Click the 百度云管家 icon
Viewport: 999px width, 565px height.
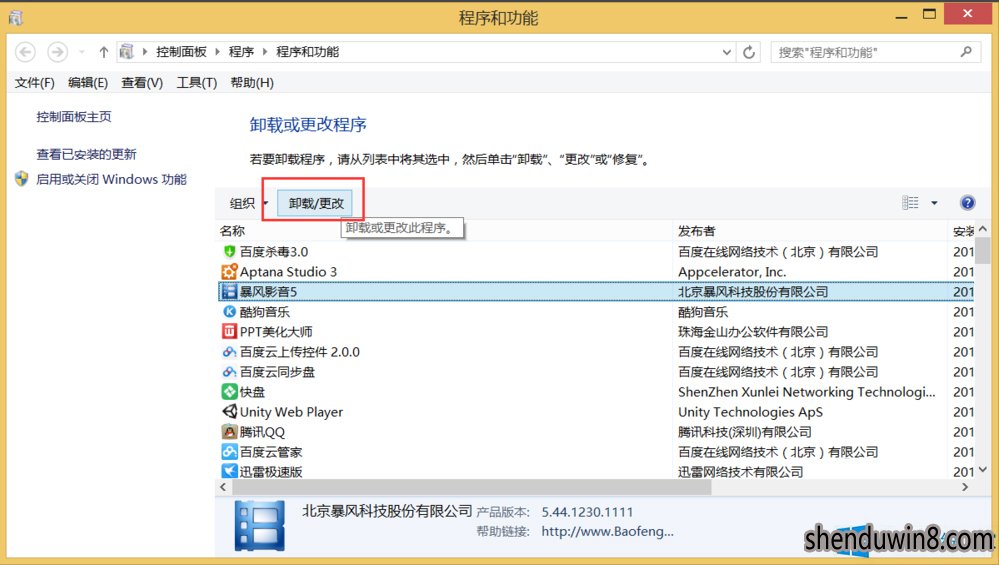tap(229, 452)
